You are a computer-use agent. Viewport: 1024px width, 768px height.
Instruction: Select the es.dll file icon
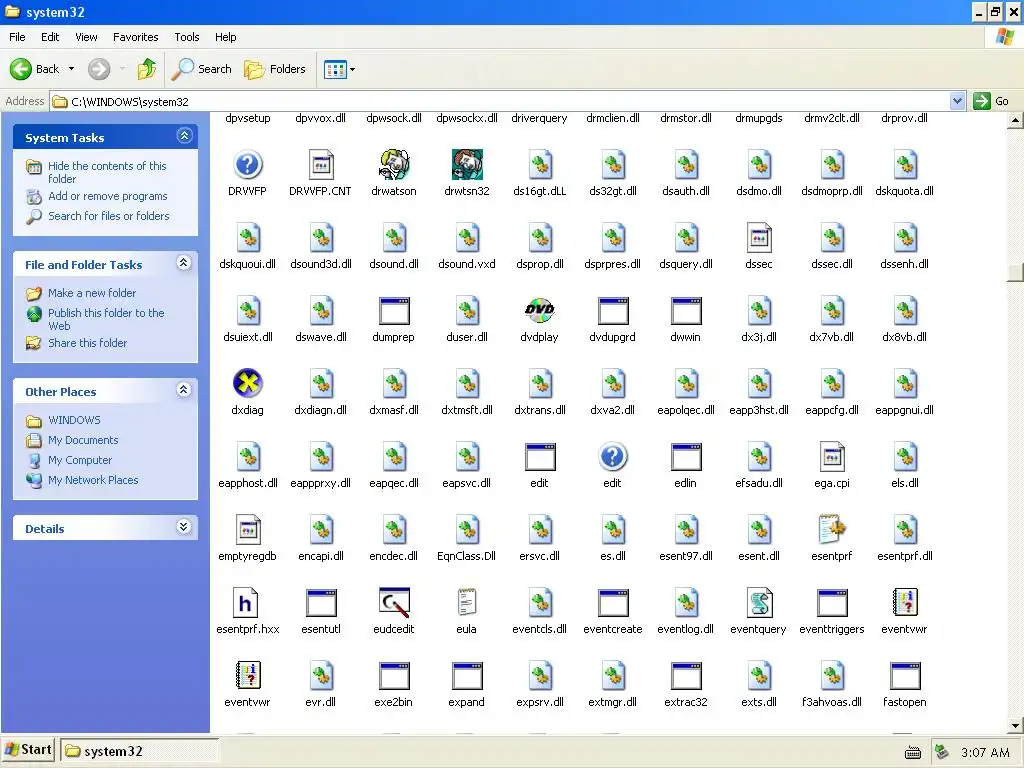pyautogui.click(x=613, y=529)
